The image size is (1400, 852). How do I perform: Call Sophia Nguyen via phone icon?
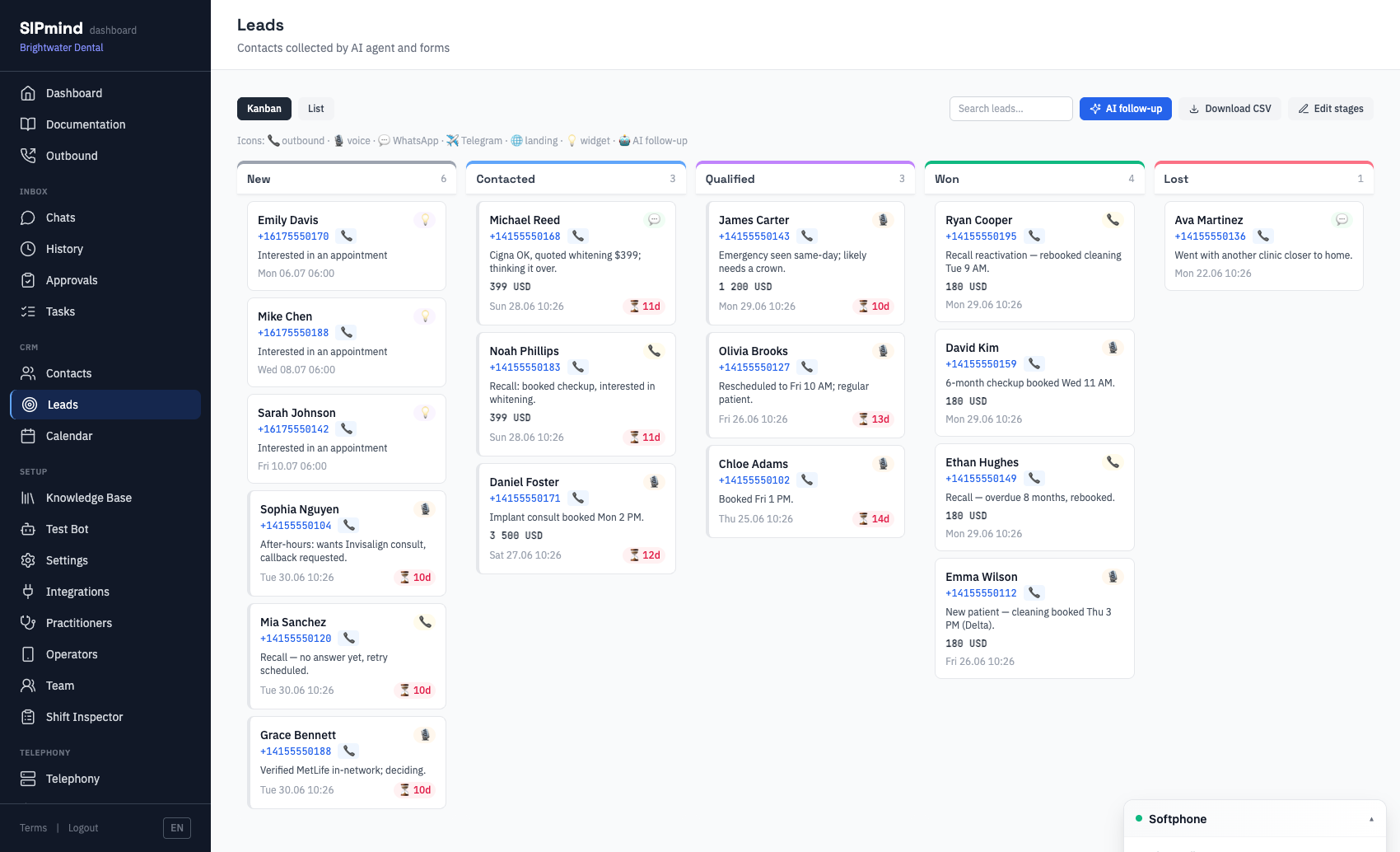pyautogui.click(x=350, y=526)
